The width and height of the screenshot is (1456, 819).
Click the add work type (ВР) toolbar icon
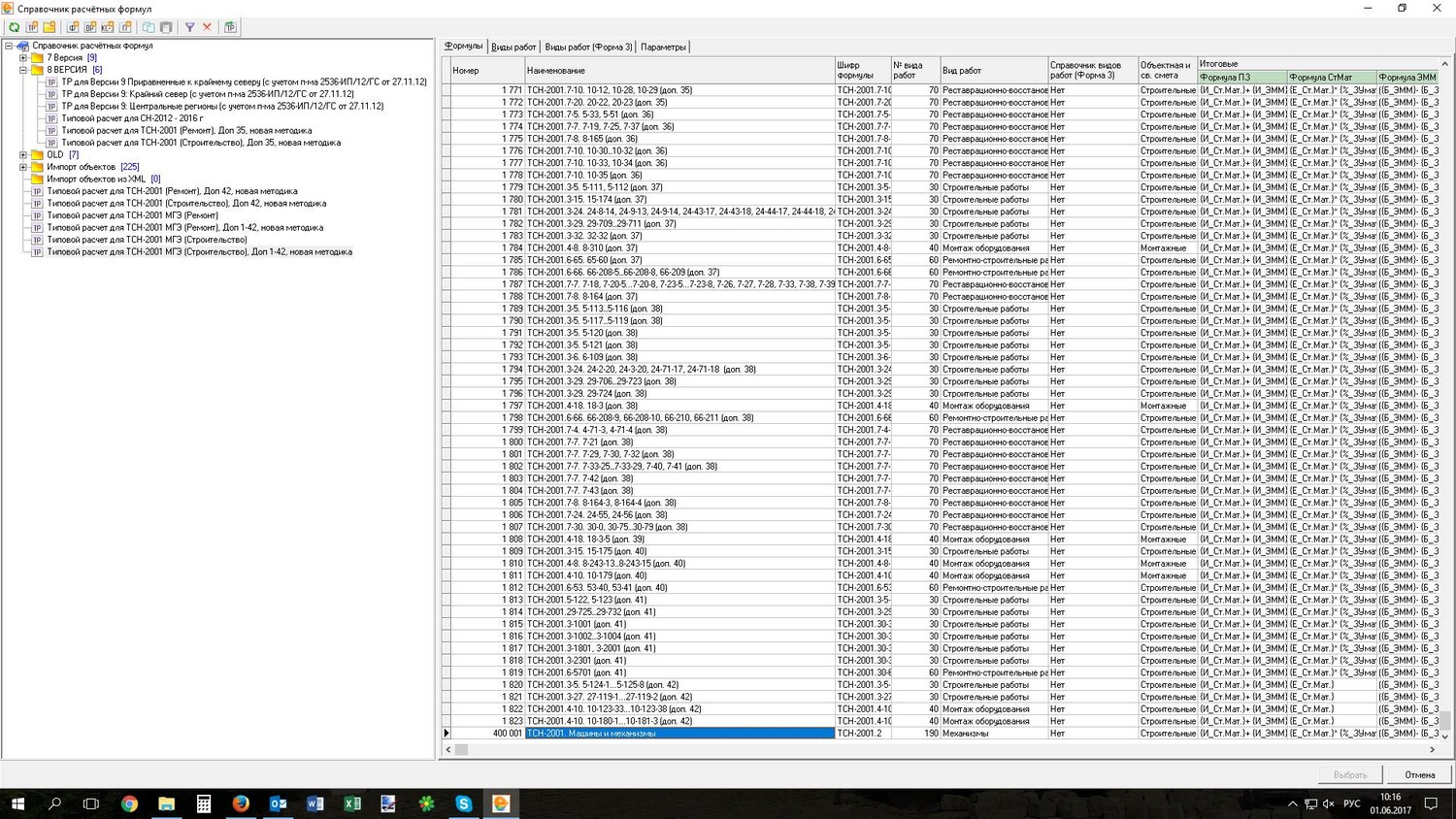pos(90,27)
